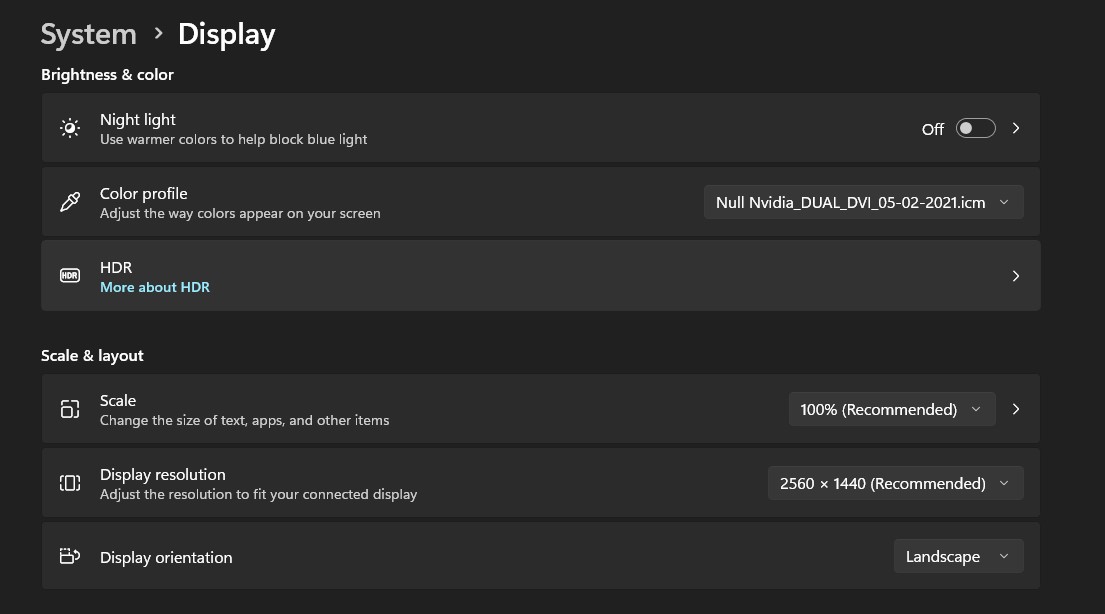
Task: Click the Color profile eyedropper icon
Action: tap(70, 202)
